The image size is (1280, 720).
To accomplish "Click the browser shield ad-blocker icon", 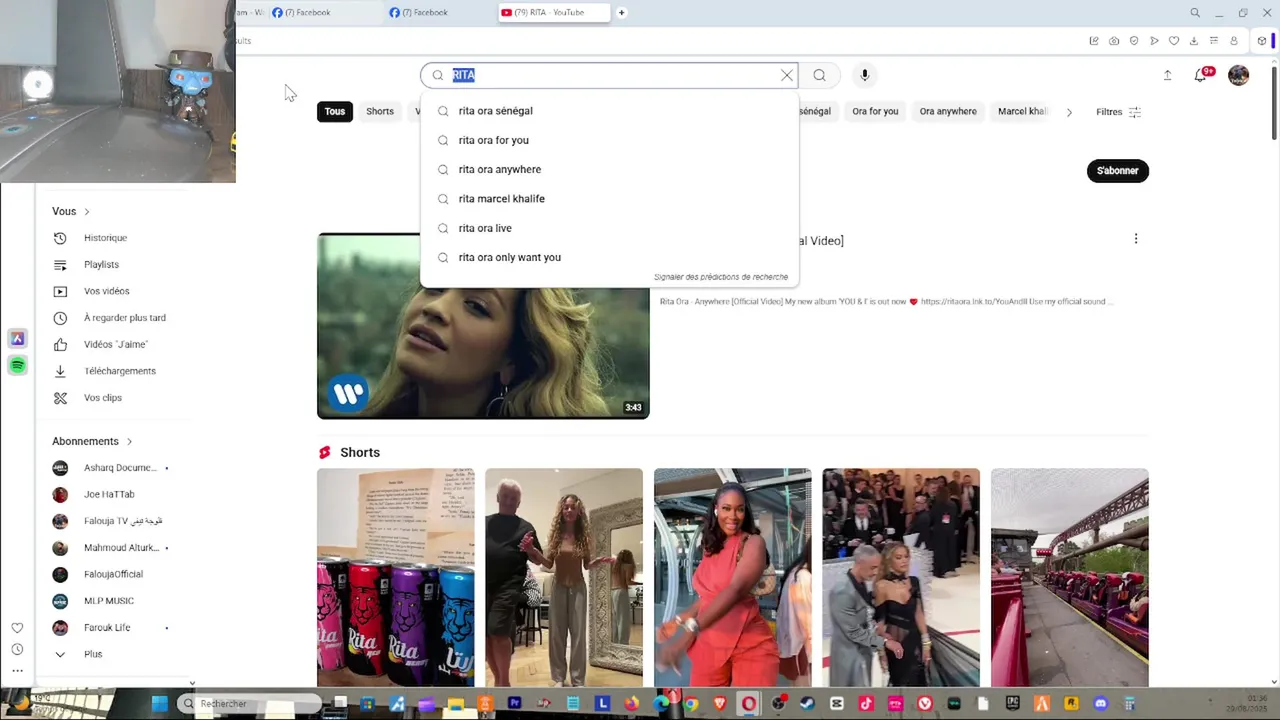I will point(1134,41).
